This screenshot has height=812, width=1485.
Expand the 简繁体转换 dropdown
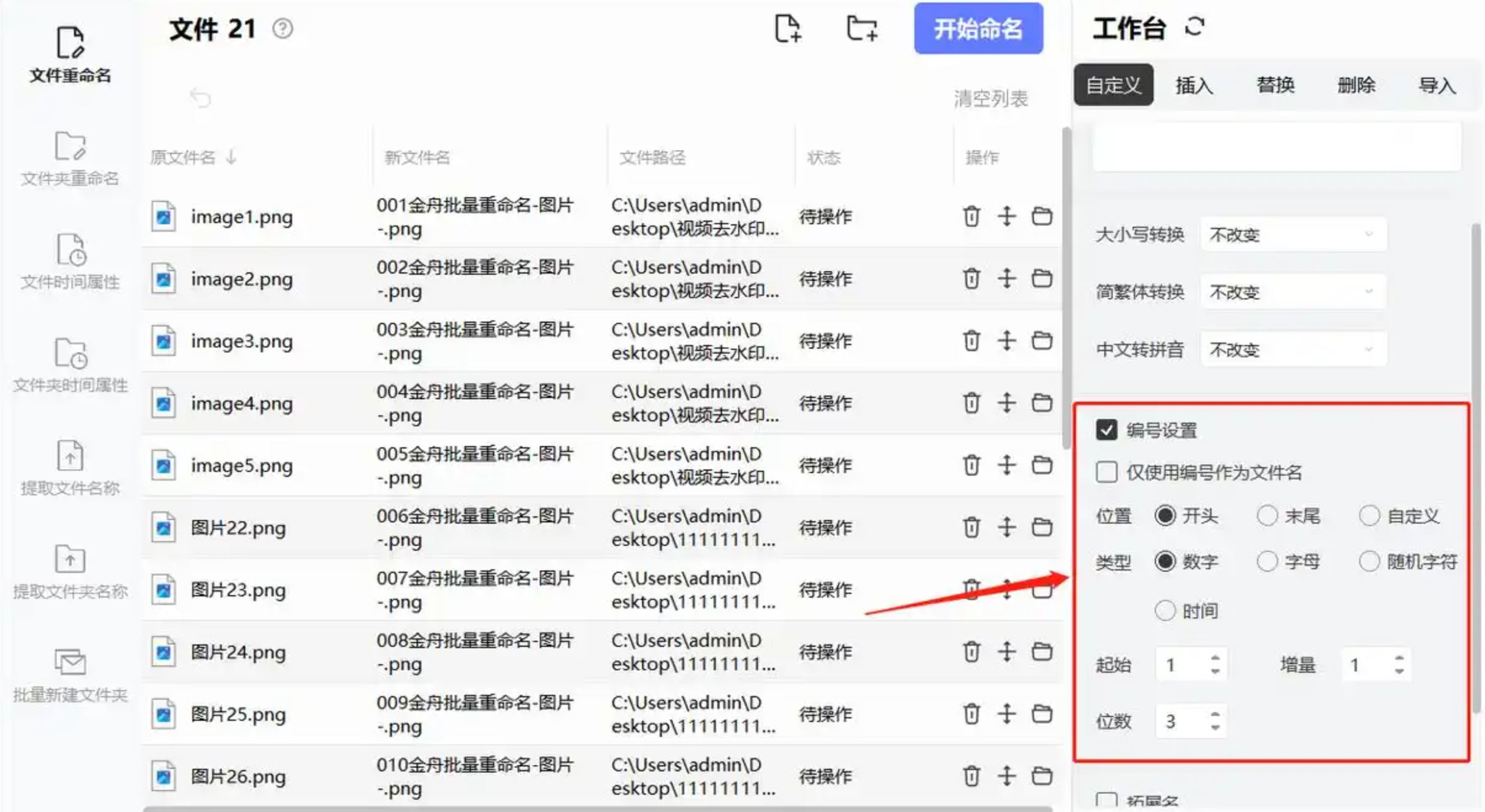(x=1293, y=292)
